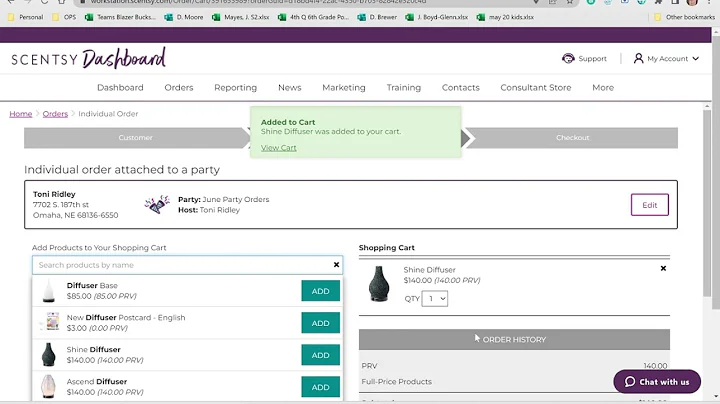Expand the My Account dropdown chevron
The image size is (720, 404).
696,59
